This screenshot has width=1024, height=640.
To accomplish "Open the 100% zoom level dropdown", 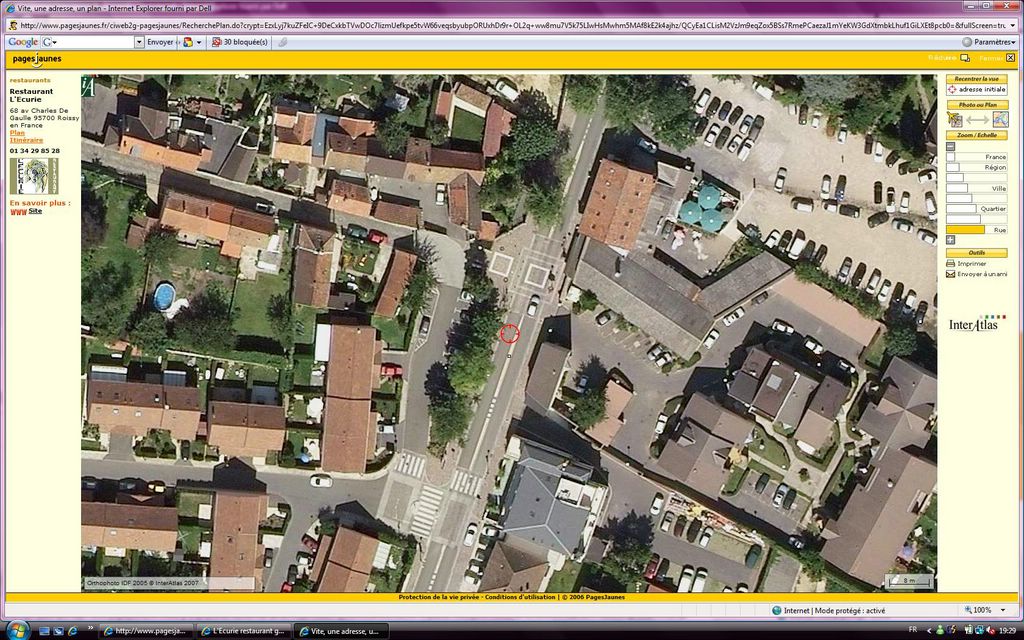I will pos(1001,610).
